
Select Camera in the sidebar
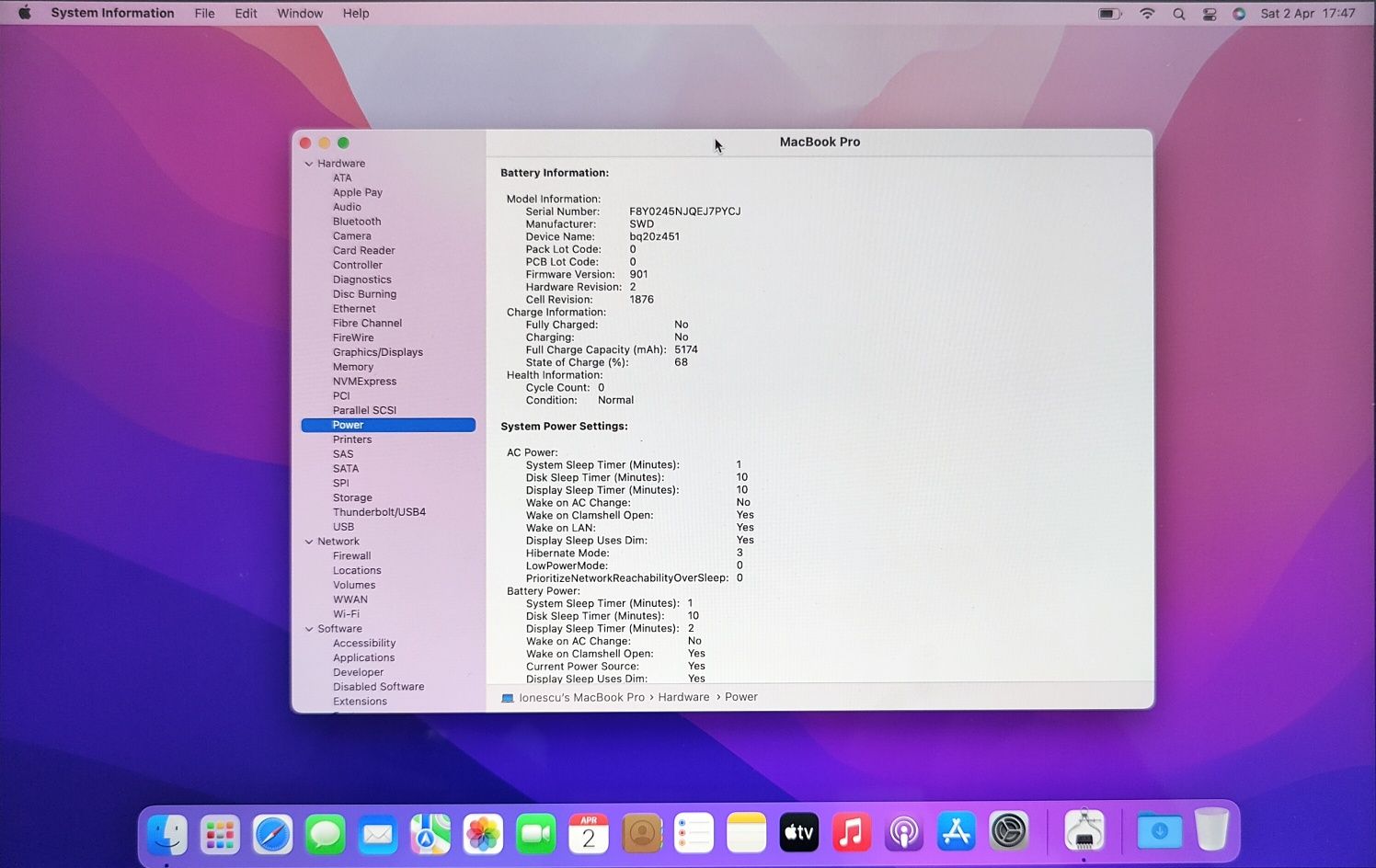352,236
